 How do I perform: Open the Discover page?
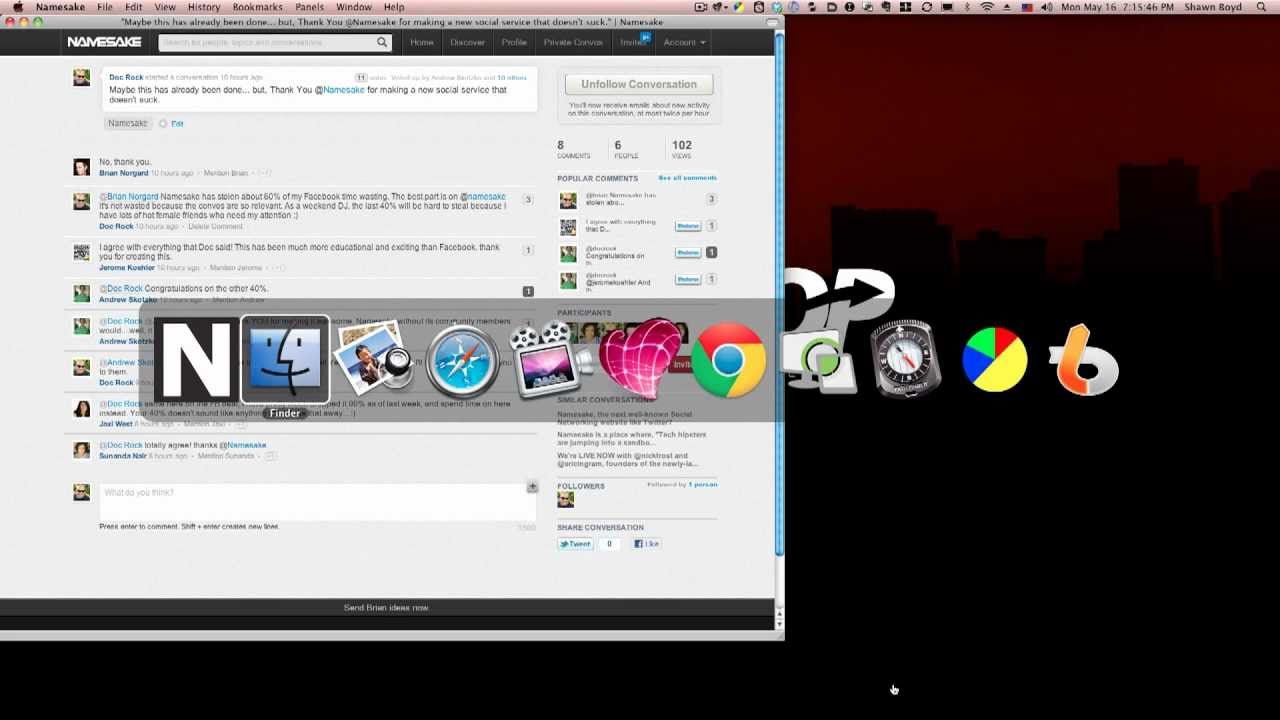tap(467, 43)
